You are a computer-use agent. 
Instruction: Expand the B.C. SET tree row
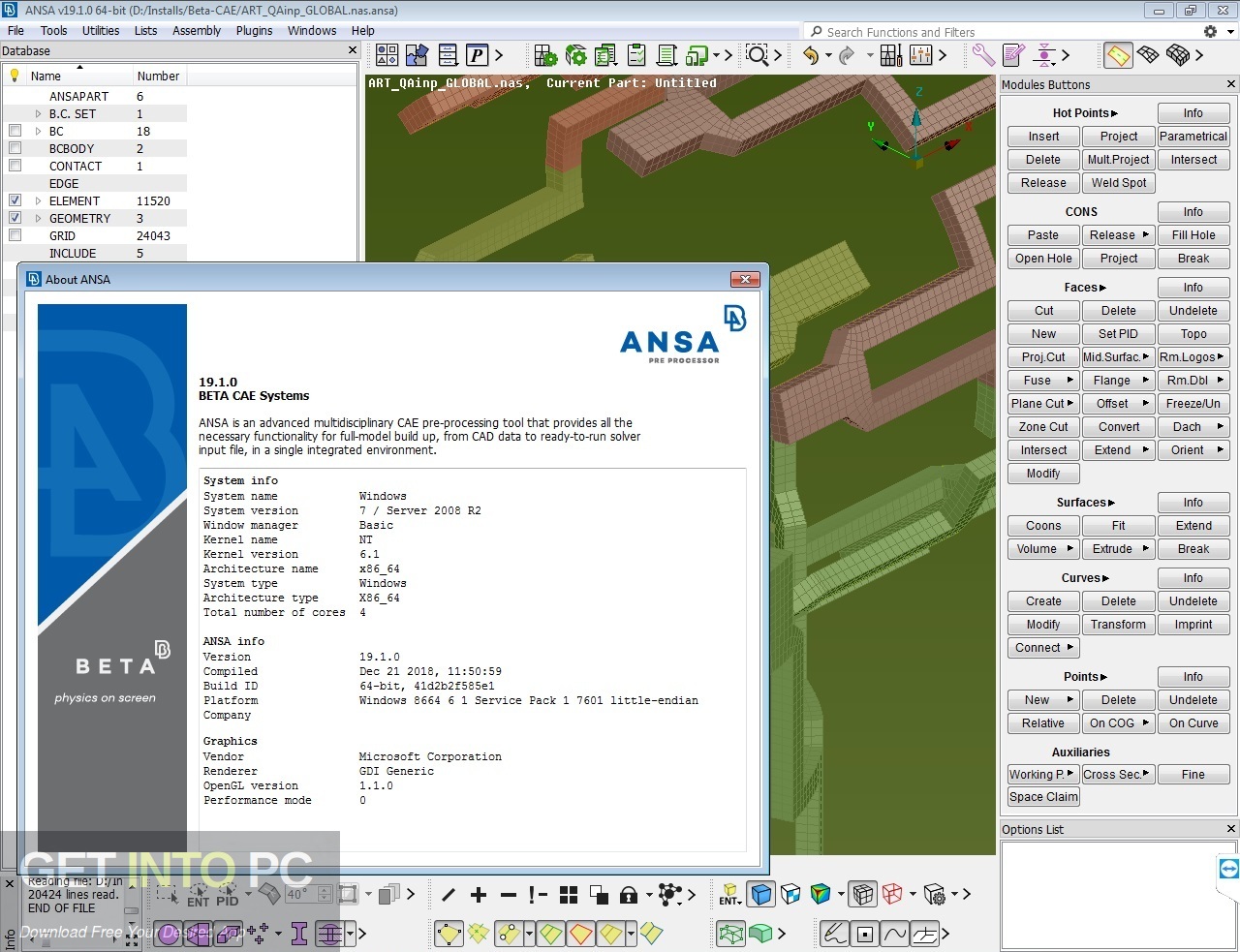click(39, 113)
